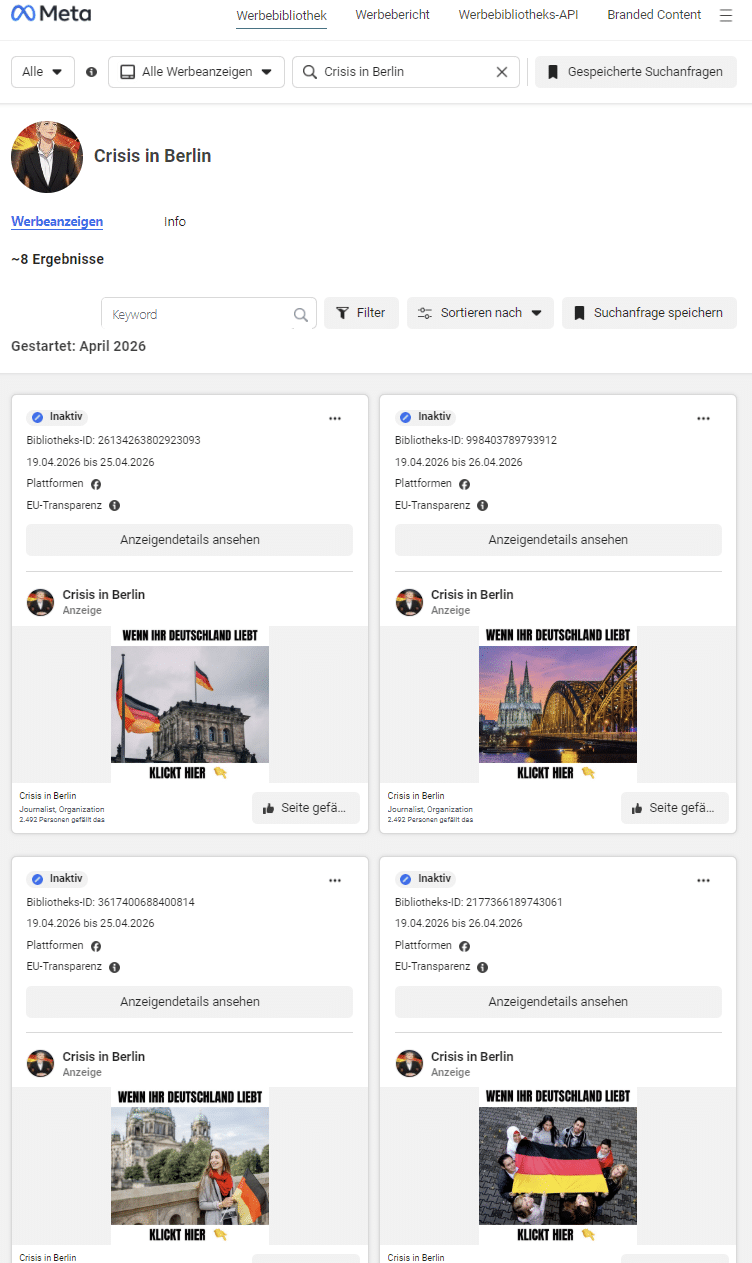
Task: Click the info icon next to Alle dropdown
Action: pyautogui.click(x=92, y=72)
